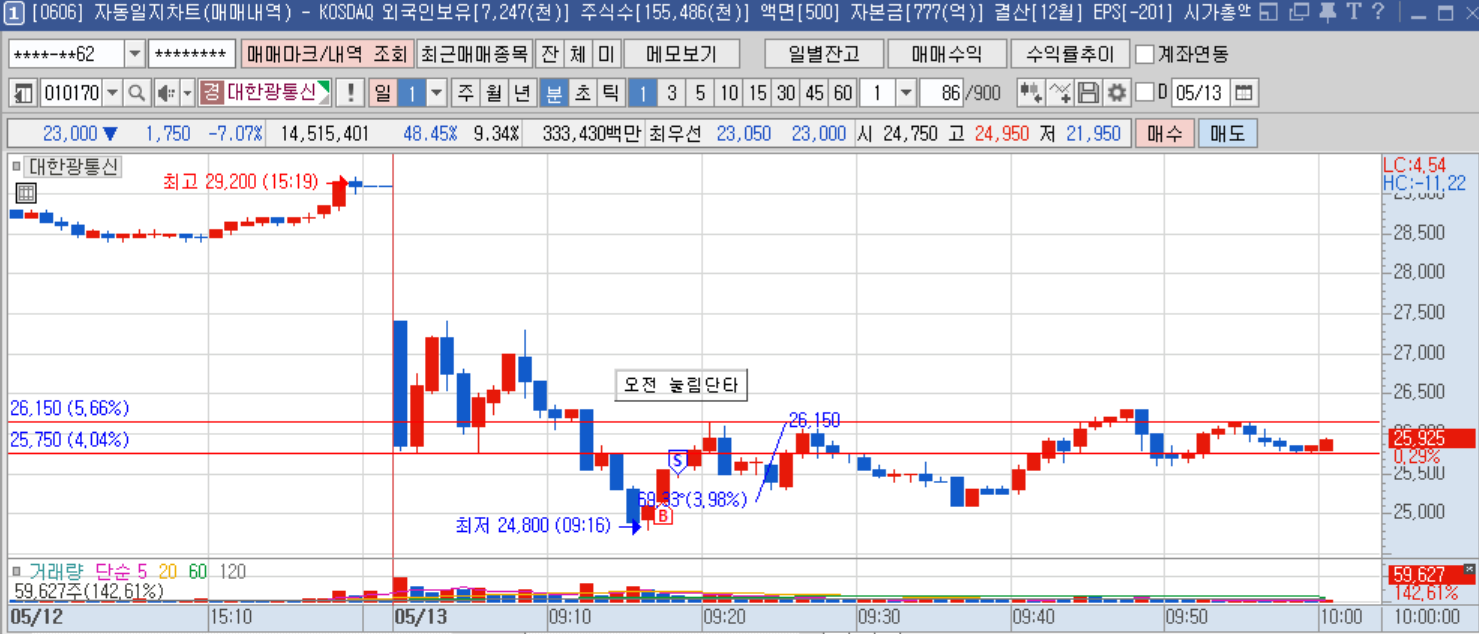Enable the 계좌연동 checkbox
Screen dimensions: 1479x634
coord(1145,54)
